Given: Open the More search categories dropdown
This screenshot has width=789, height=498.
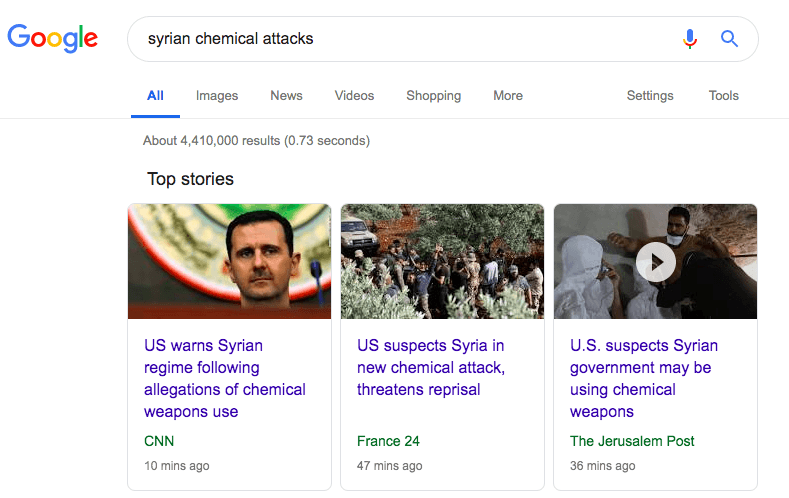Looking at the screenshot, I should [x=508, y=96].
